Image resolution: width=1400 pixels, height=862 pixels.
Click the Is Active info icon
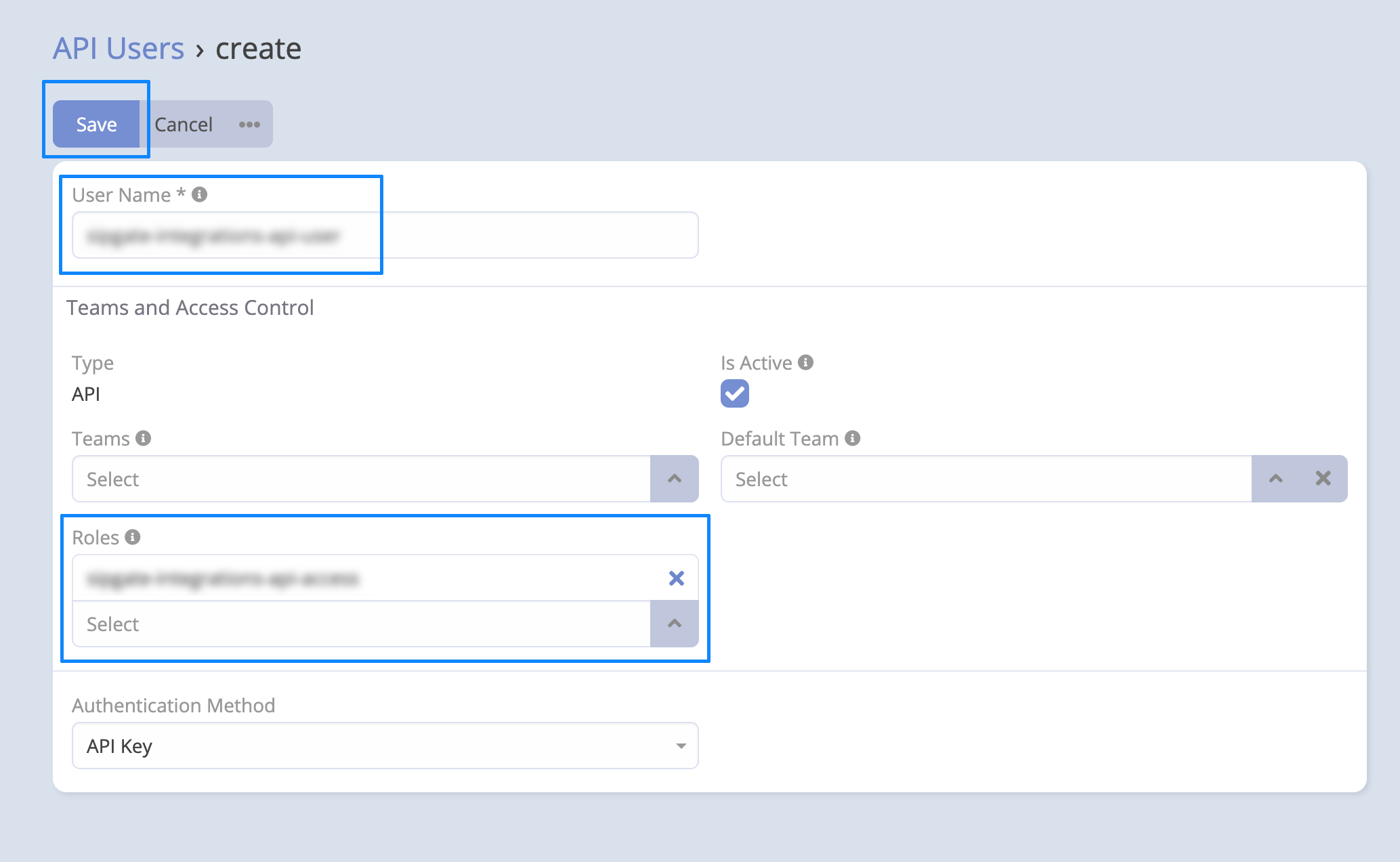[x=805, y=362]
